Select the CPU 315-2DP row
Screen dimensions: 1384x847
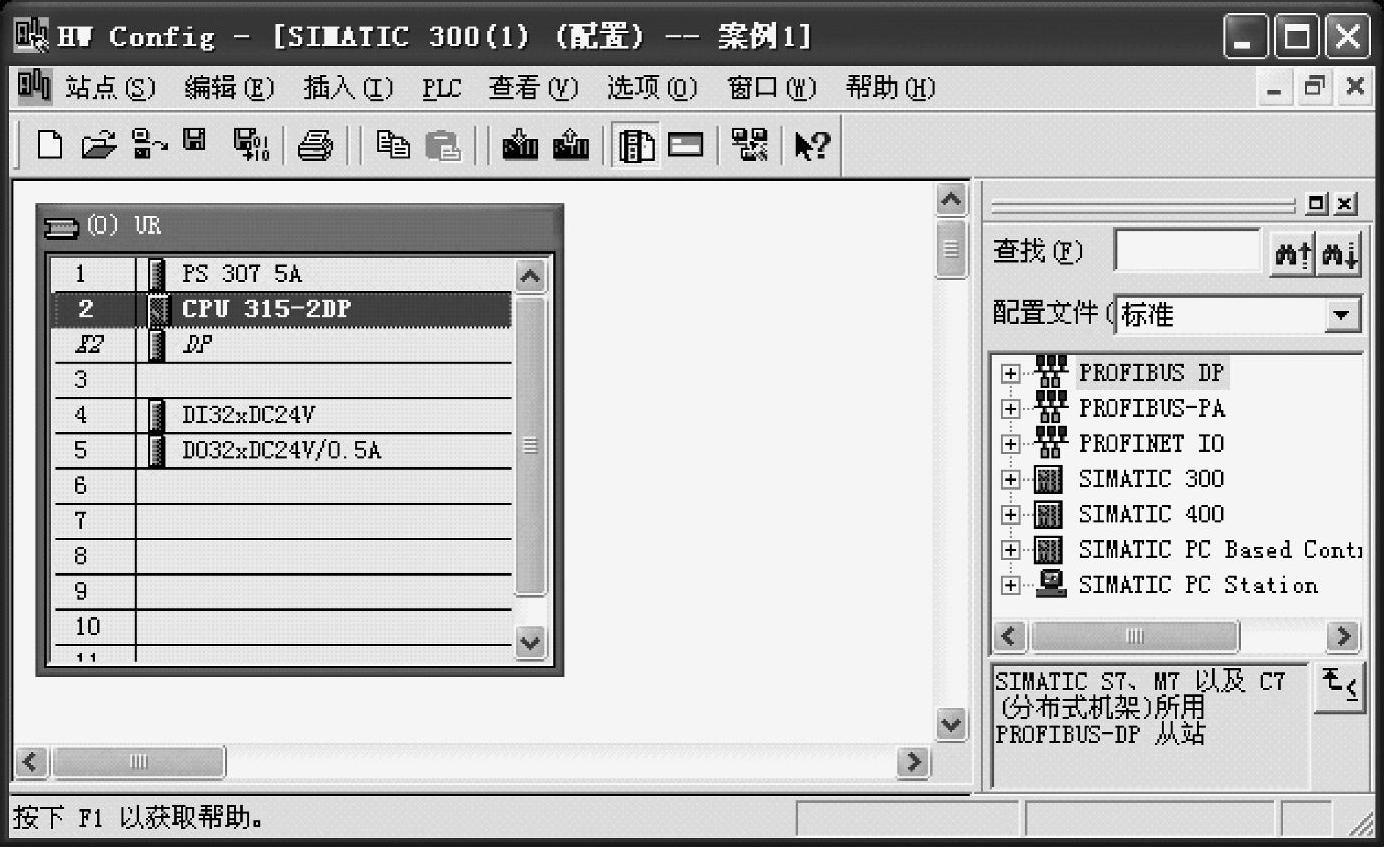coord(281,309)
